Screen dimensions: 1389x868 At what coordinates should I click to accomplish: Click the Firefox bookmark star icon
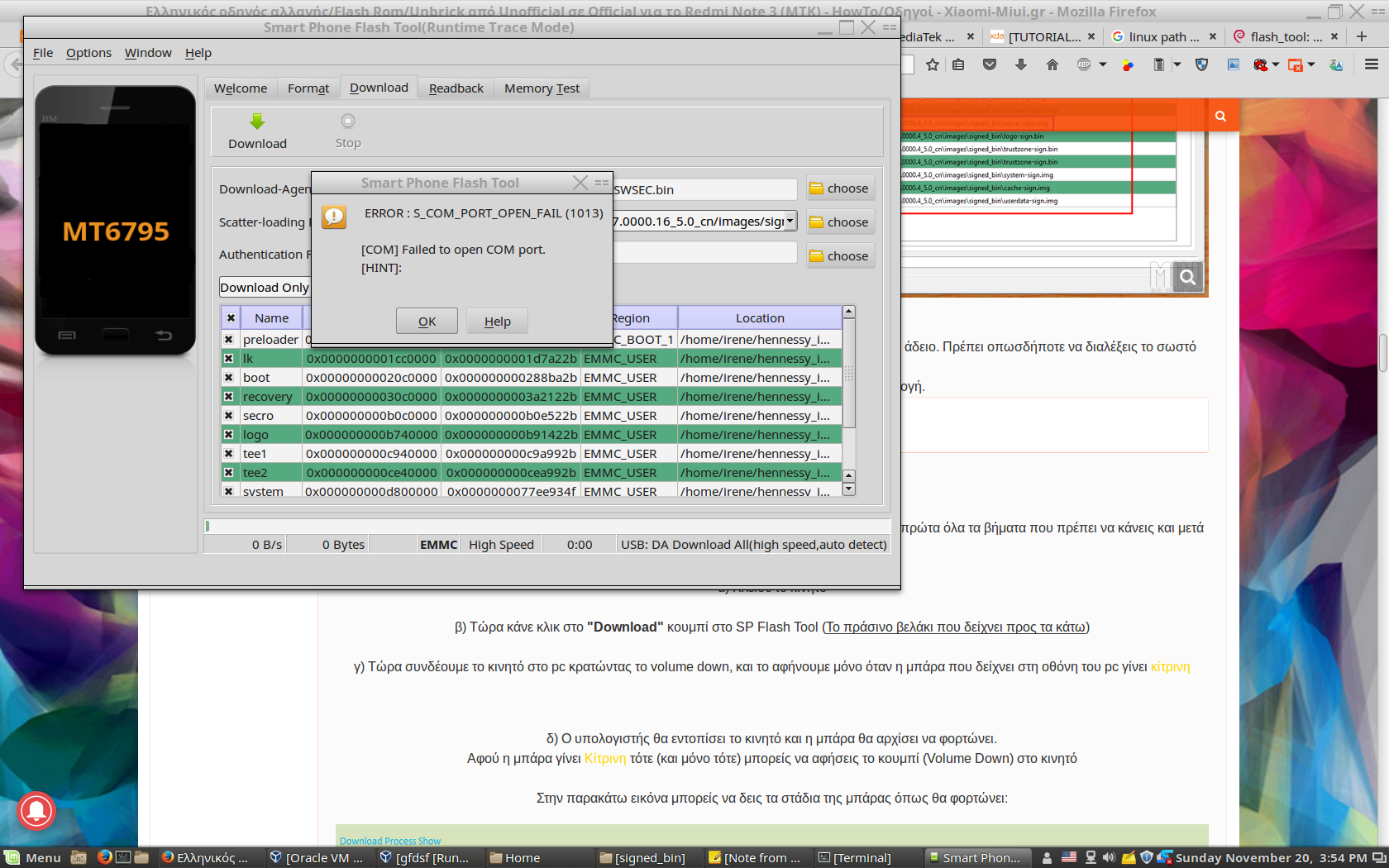(x=933, y=64)
